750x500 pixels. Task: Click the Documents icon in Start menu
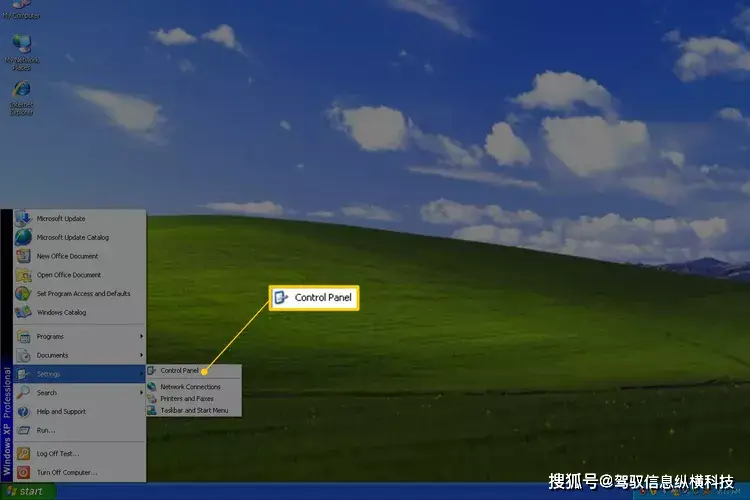[x=23, y=355]
